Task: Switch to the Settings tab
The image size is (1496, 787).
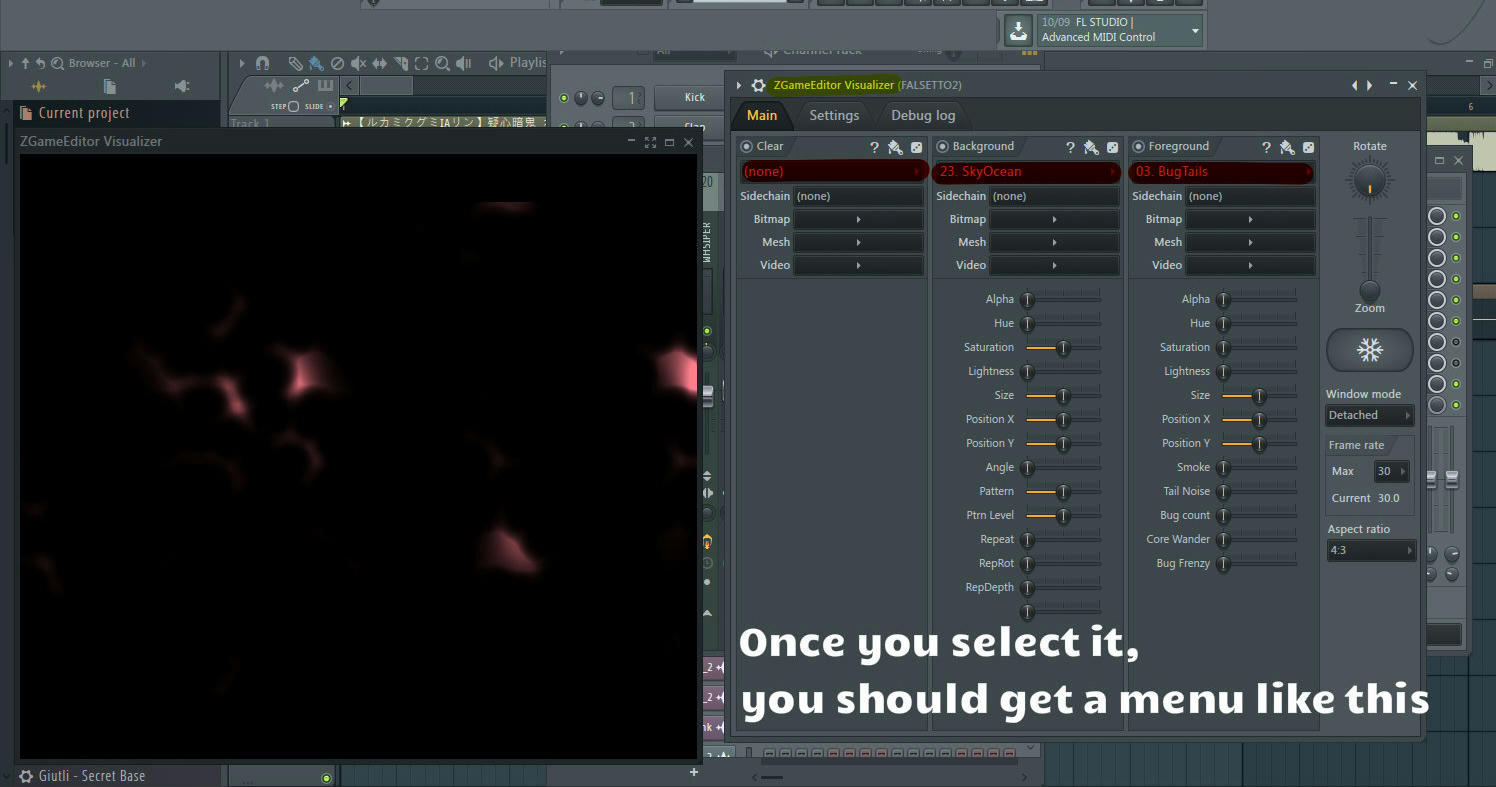Action: tap(834, 114)
